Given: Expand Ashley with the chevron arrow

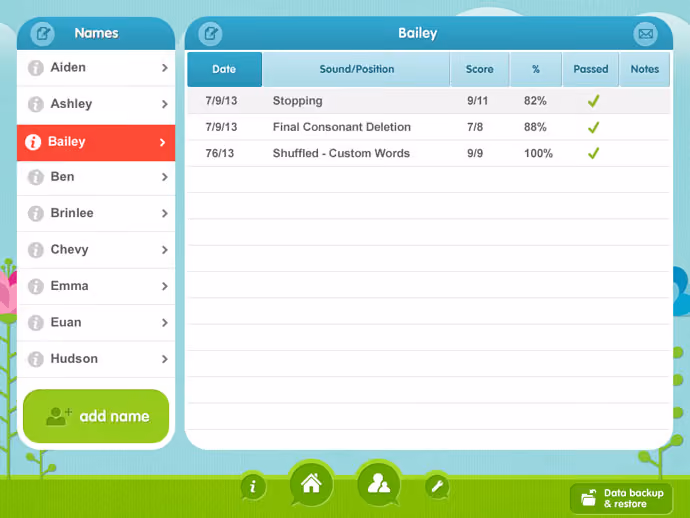Looking at the screenshot, I should coord(165,104).
